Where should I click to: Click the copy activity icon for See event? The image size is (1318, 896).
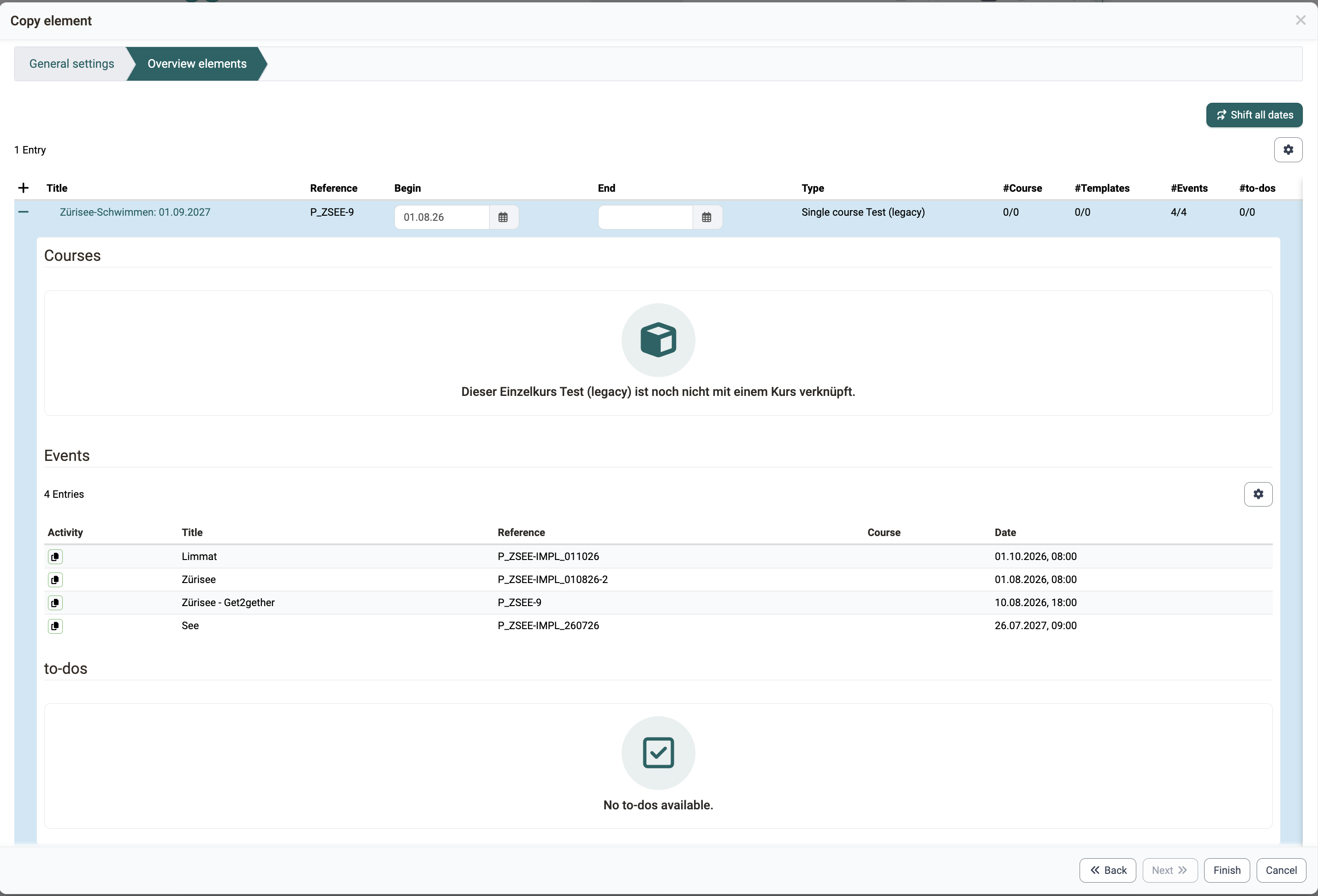tap(55, 626)
